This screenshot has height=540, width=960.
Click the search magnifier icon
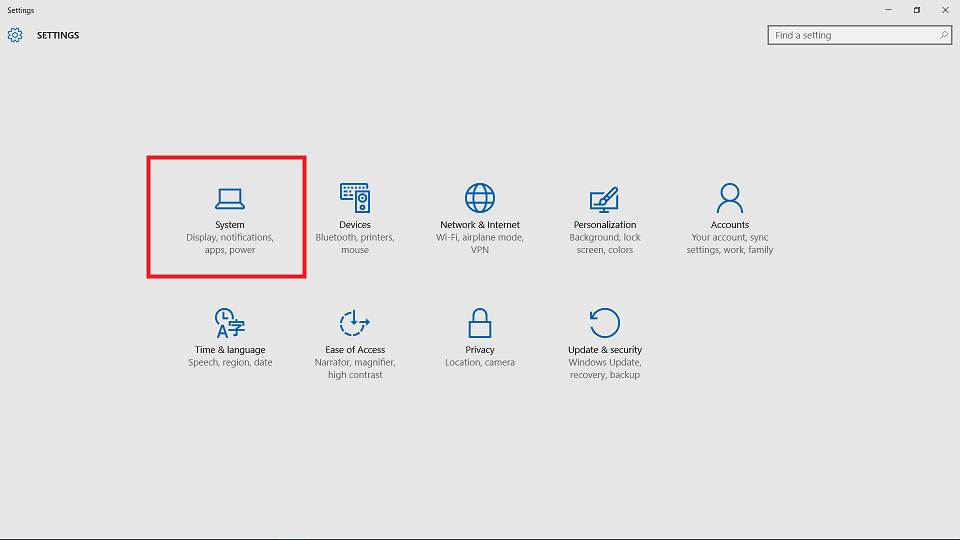click(x=943, y=35)
